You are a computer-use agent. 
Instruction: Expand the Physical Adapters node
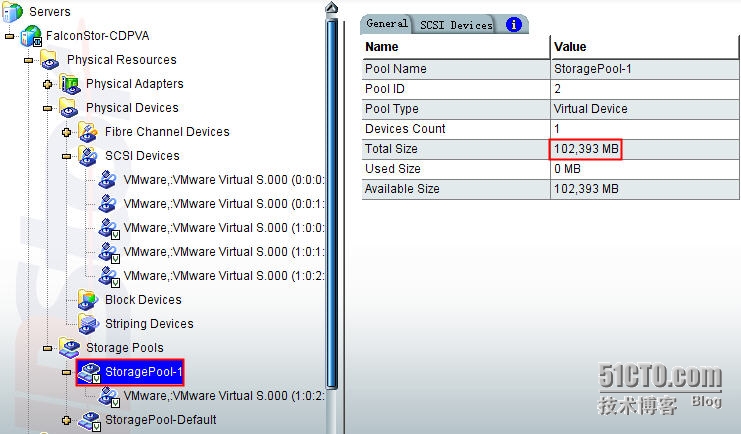(47, 84)
